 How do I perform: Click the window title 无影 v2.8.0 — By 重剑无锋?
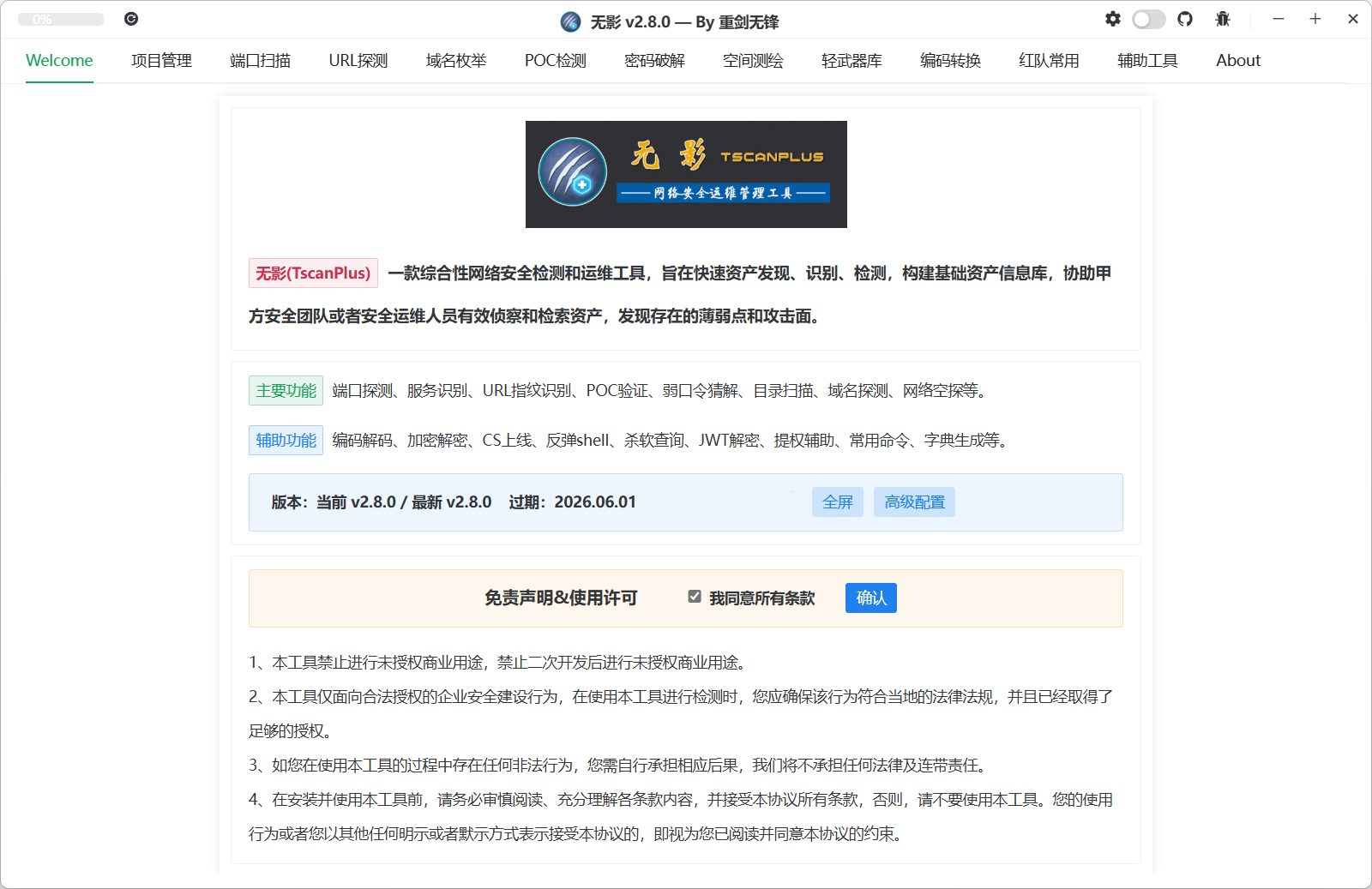684,22
